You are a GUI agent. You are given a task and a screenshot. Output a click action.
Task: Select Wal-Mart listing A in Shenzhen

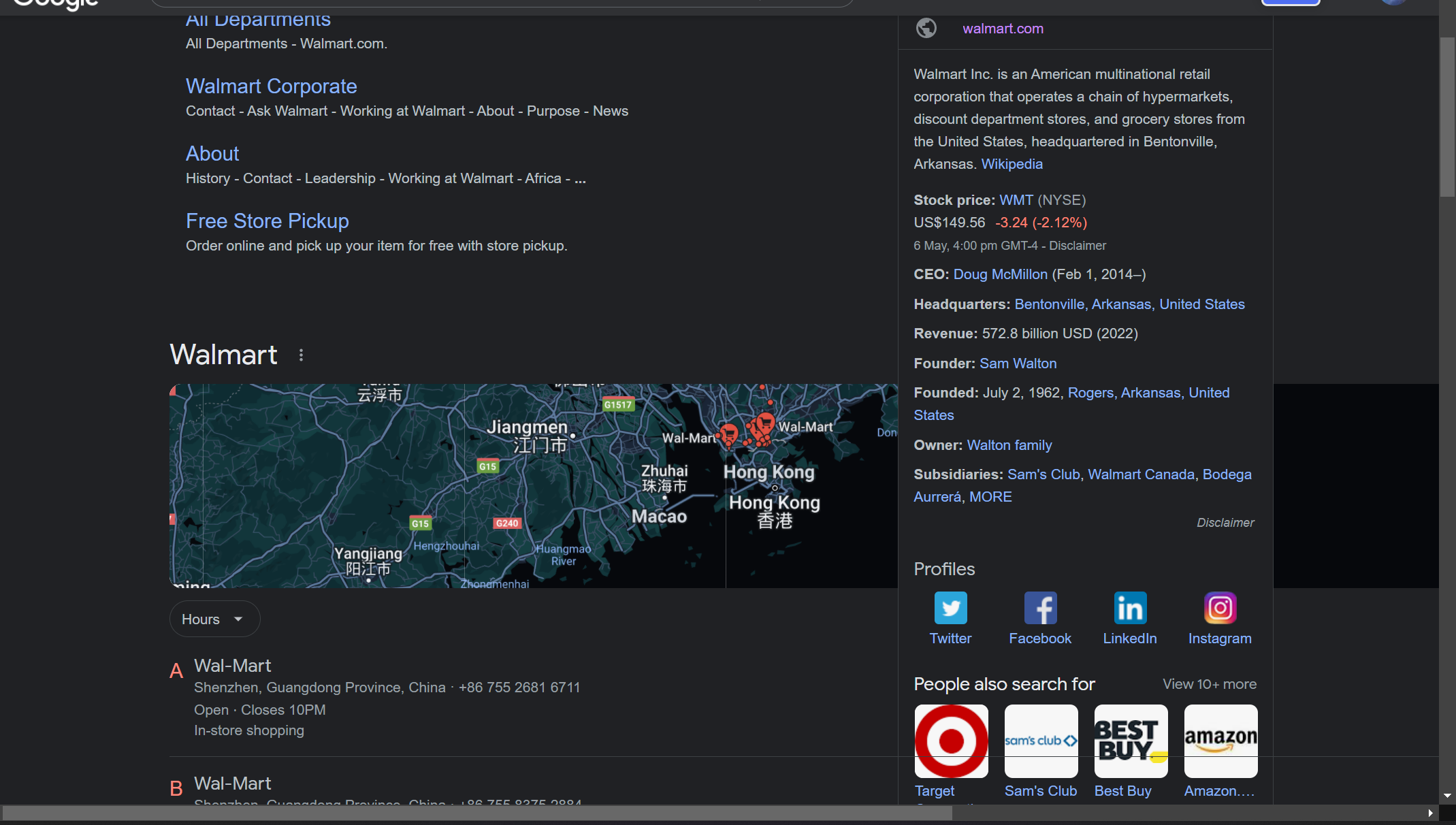coord(232,666)
